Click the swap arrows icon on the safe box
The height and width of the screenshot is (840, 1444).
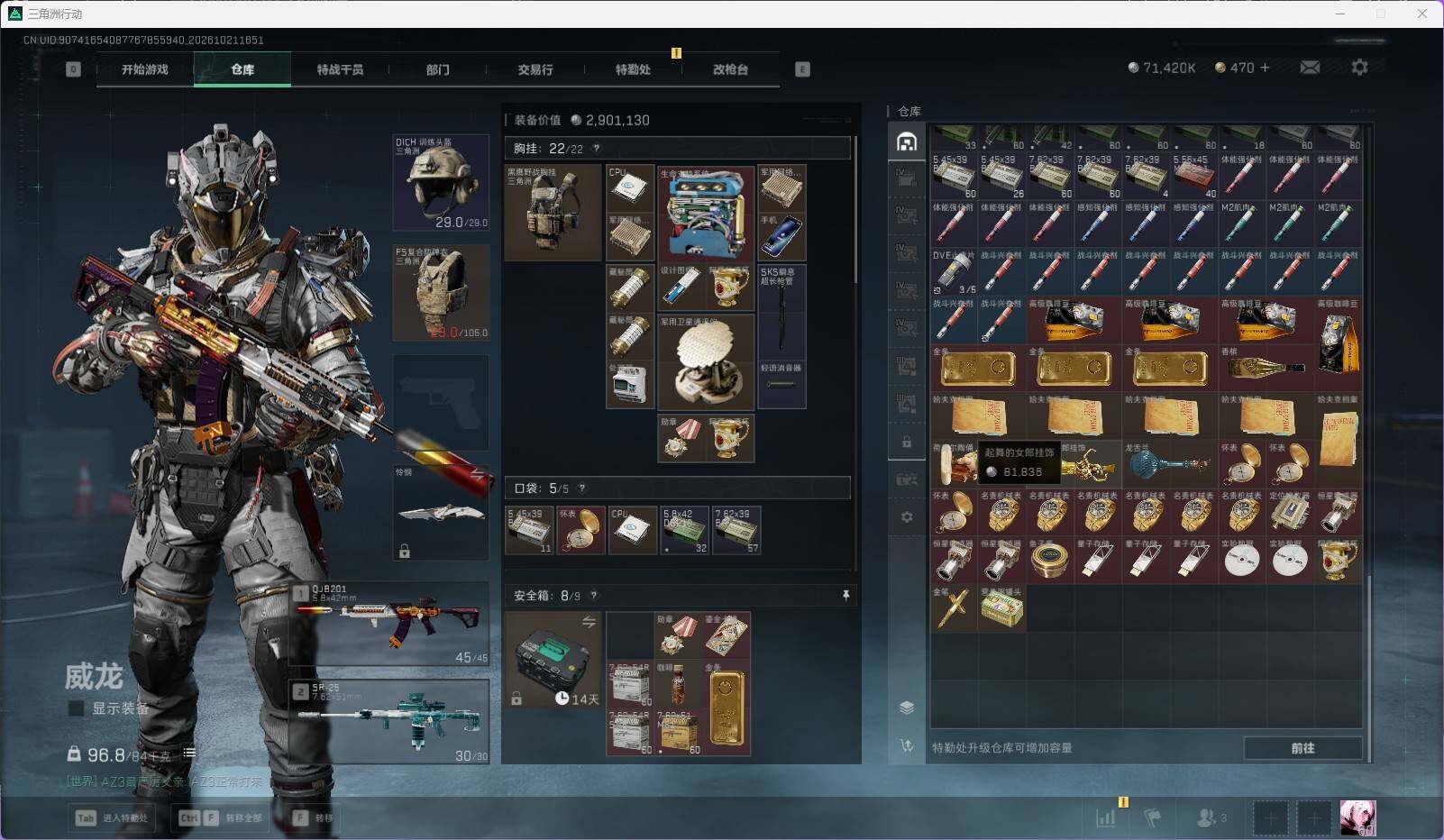589,622
